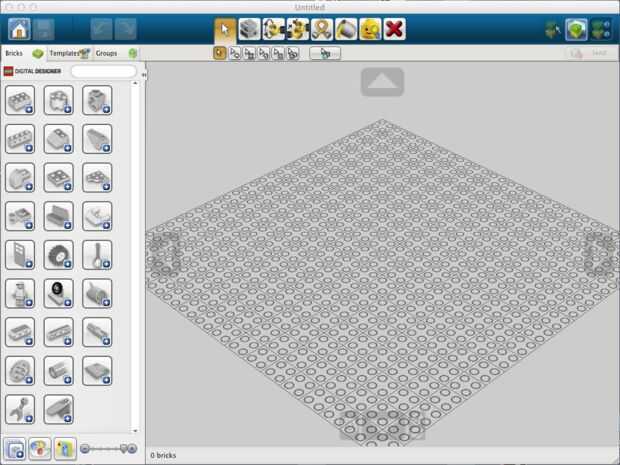Expand the basic bricks category

(20, 100)
